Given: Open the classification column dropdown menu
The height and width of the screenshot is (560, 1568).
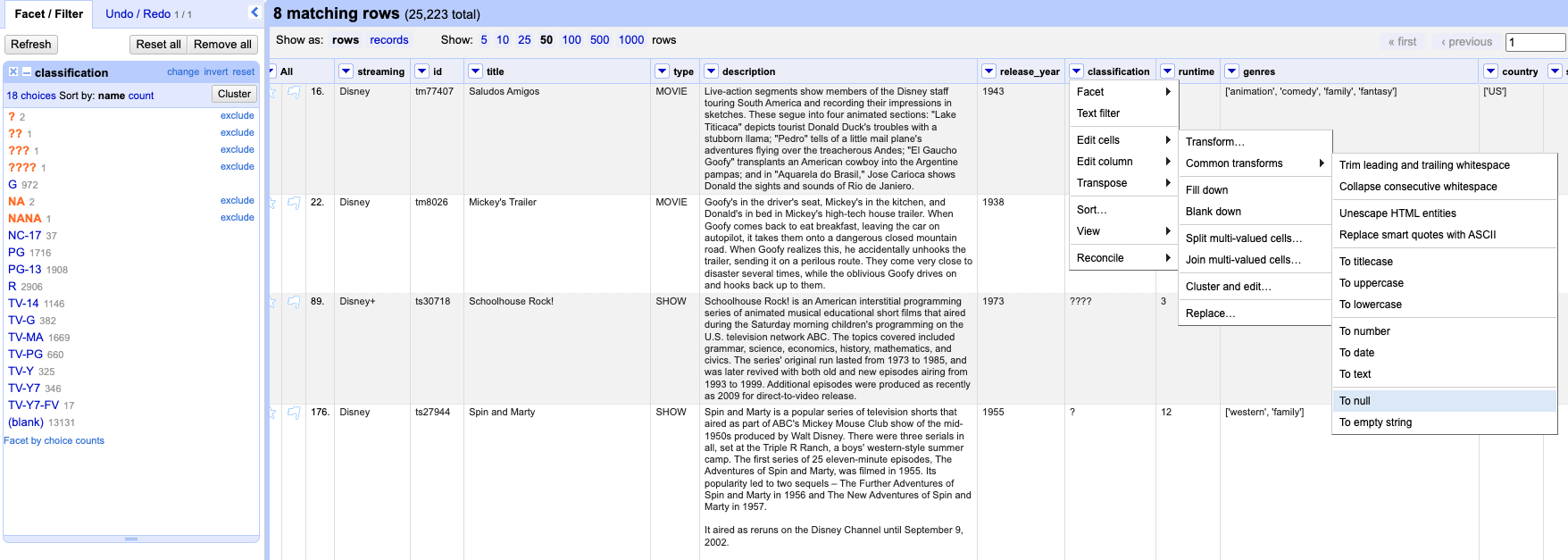Looking at the screenshot, I should click(1077, 71).
